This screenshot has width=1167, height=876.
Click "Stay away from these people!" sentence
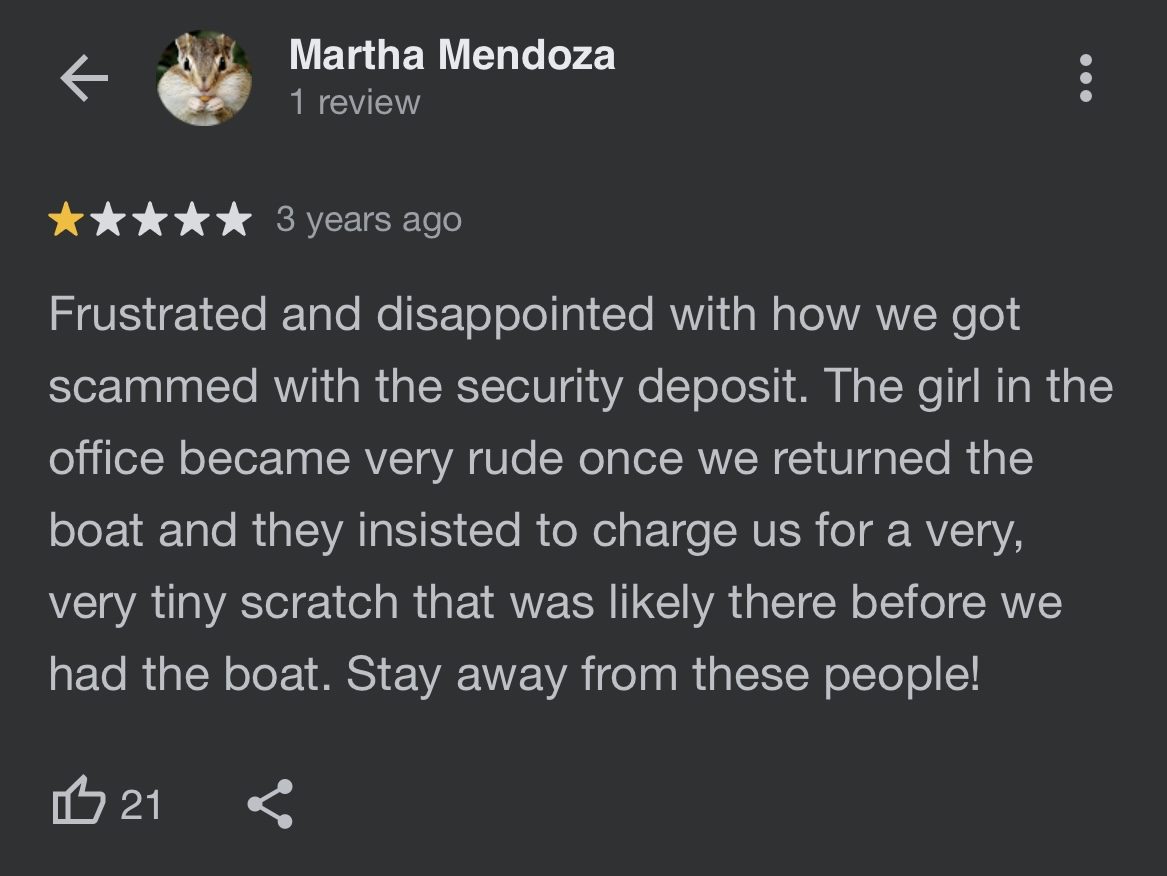click(x=662, y=675)
